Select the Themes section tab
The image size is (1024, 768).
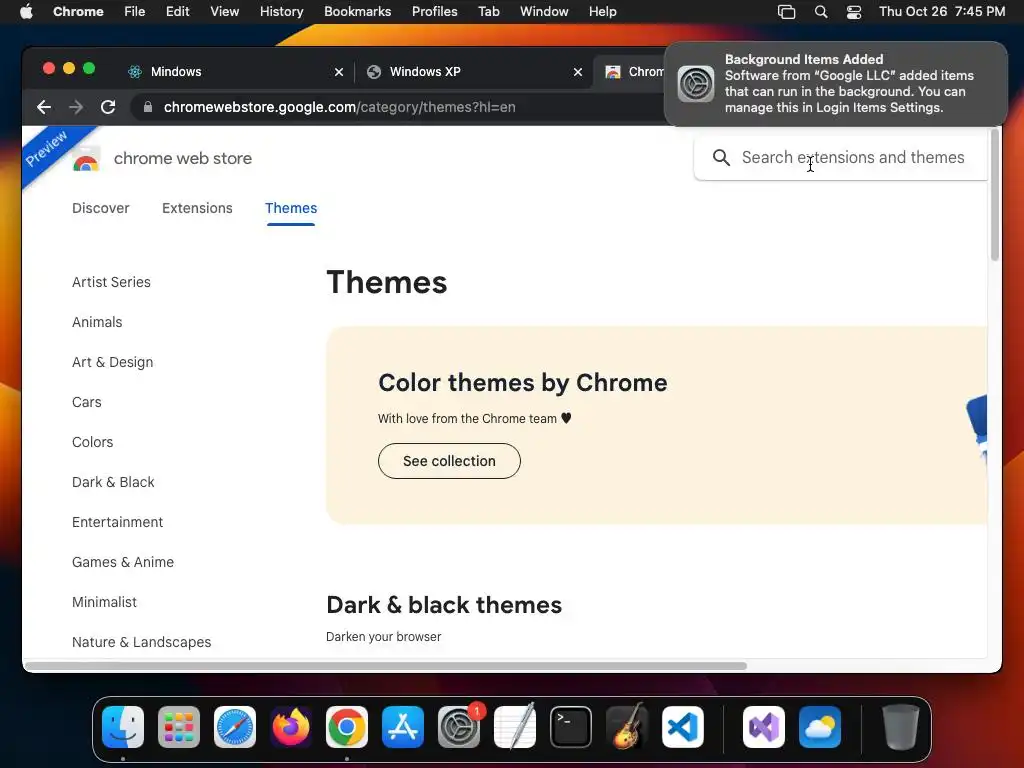[291, 208]
